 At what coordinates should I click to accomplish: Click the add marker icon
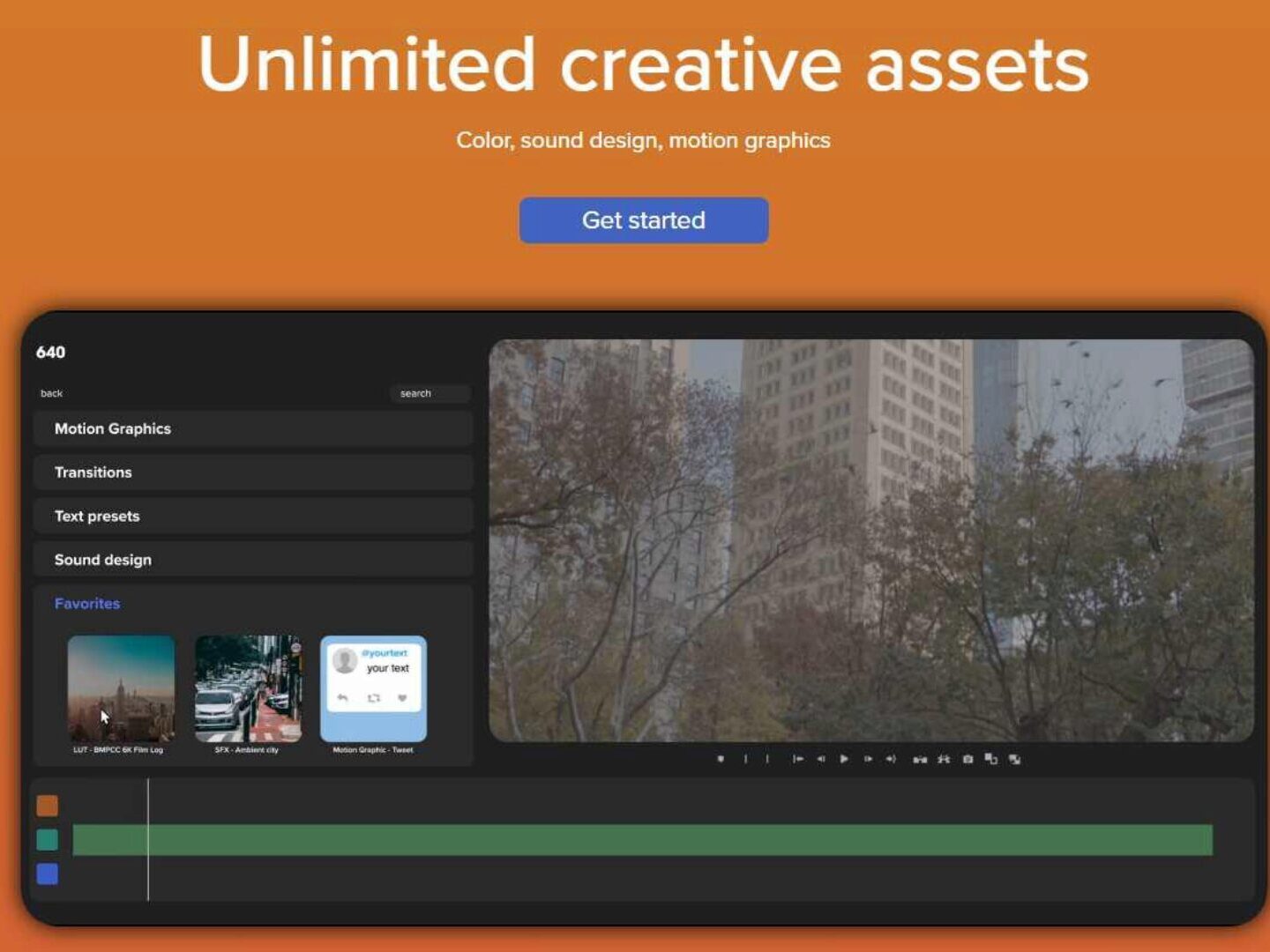click(721, 759)
